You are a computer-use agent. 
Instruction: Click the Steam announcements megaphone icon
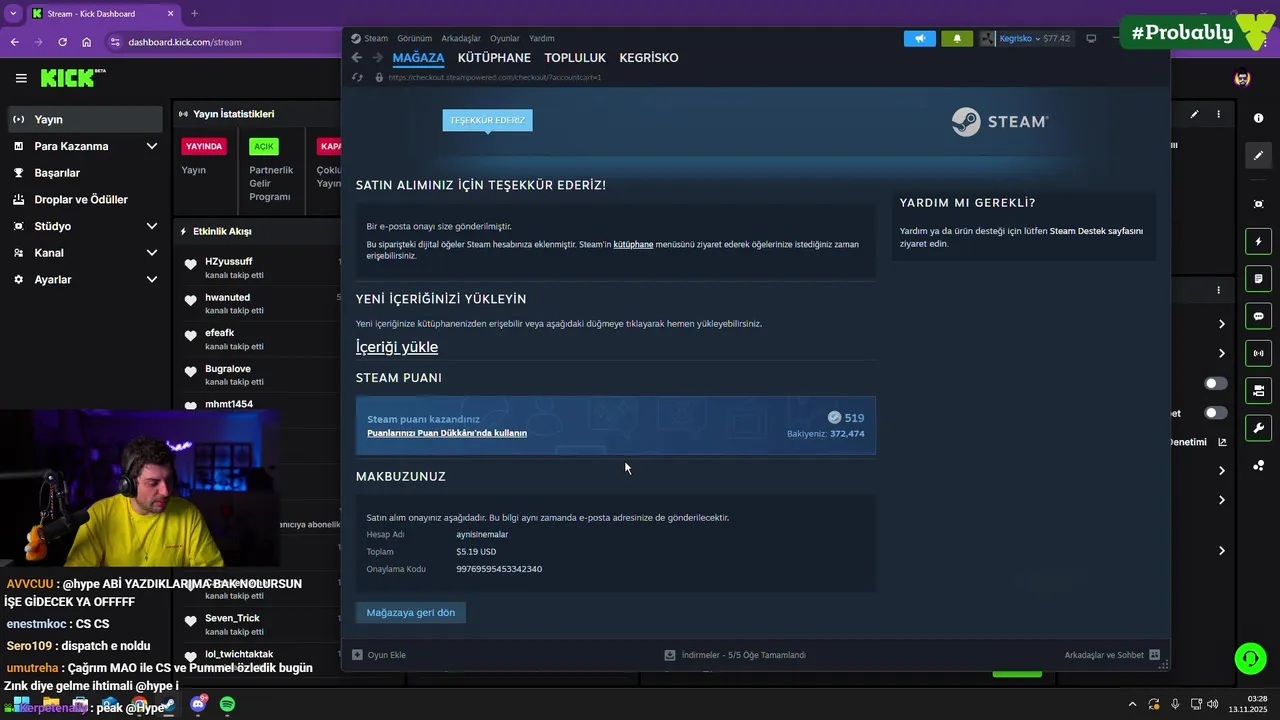coord(919,38)
